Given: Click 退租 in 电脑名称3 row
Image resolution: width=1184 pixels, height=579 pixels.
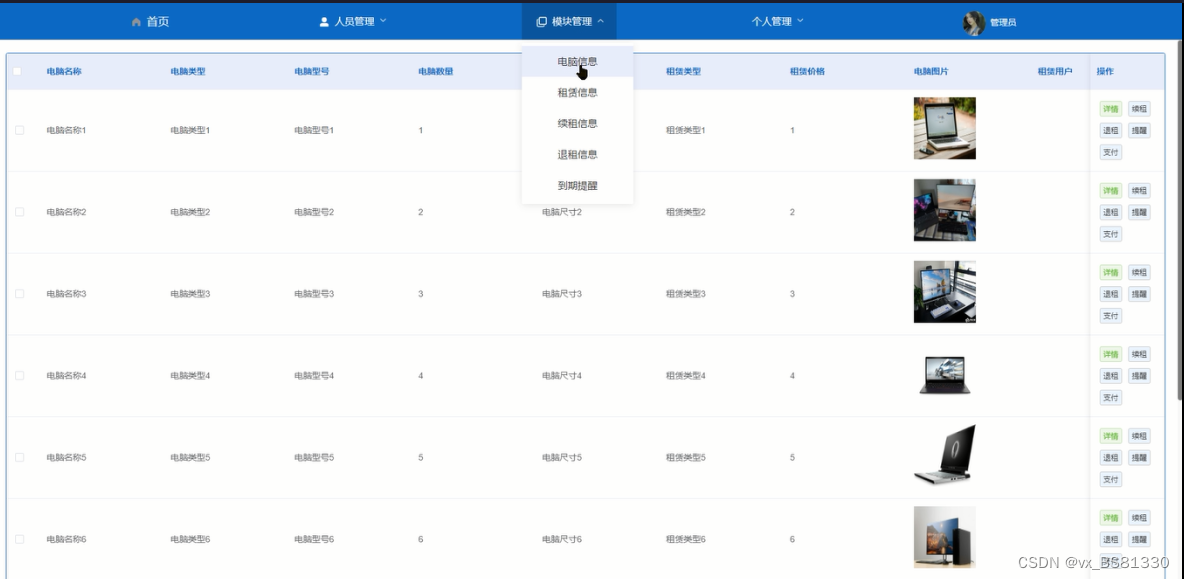Looking at the screenshot, I should coord(1111,294).
